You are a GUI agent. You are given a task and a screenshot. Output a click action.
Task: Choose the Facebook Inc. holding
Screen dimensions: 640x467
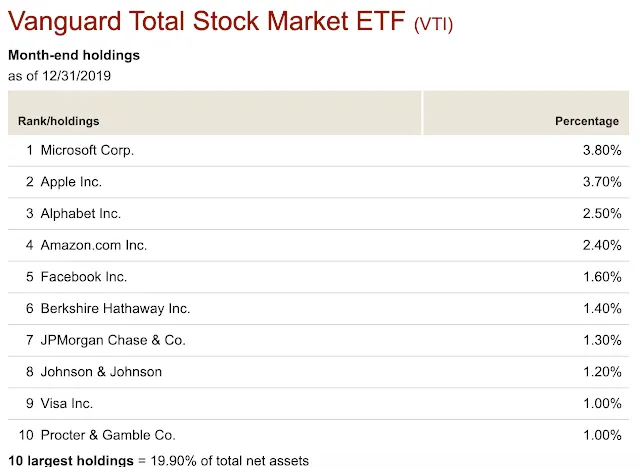pyautogui.click(x=84, y=277)
